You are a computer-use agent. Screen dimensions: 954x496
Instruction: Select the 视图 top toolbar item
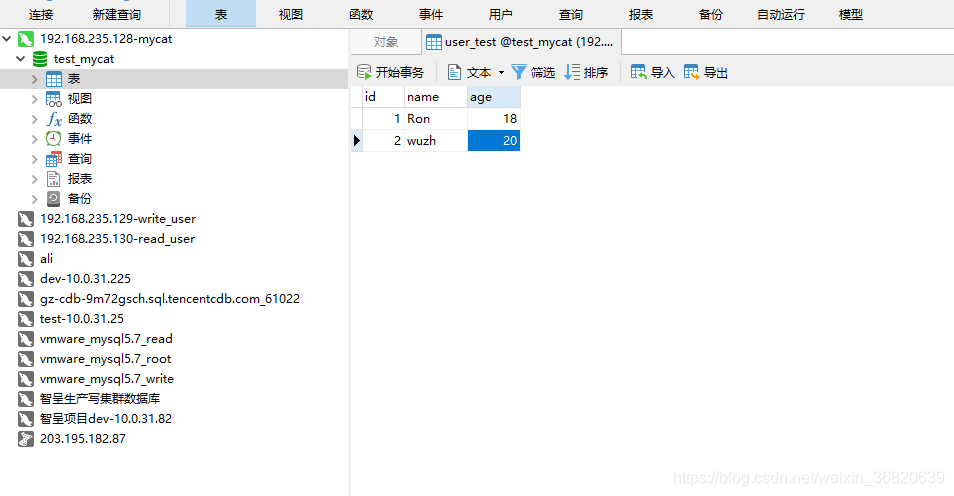(291, 15)
